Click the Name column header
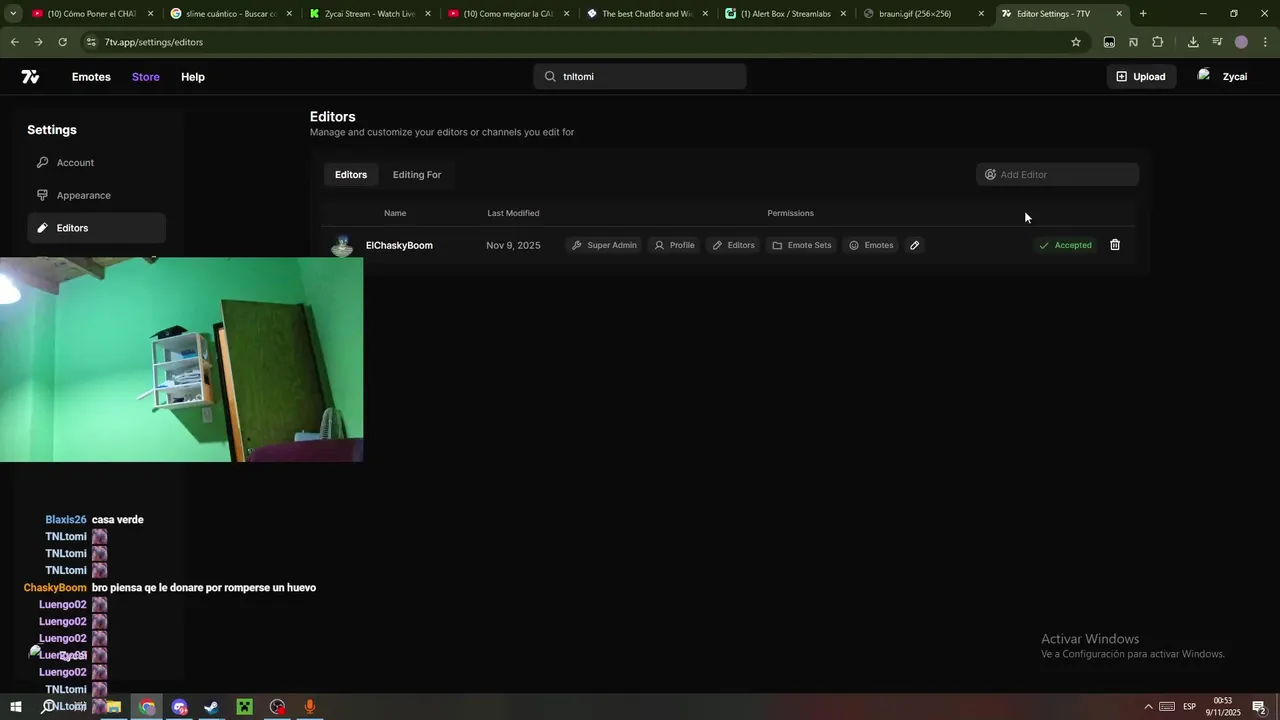This screenshot has width=1280, height=720. pyautogui.click(x=395, y=213)
